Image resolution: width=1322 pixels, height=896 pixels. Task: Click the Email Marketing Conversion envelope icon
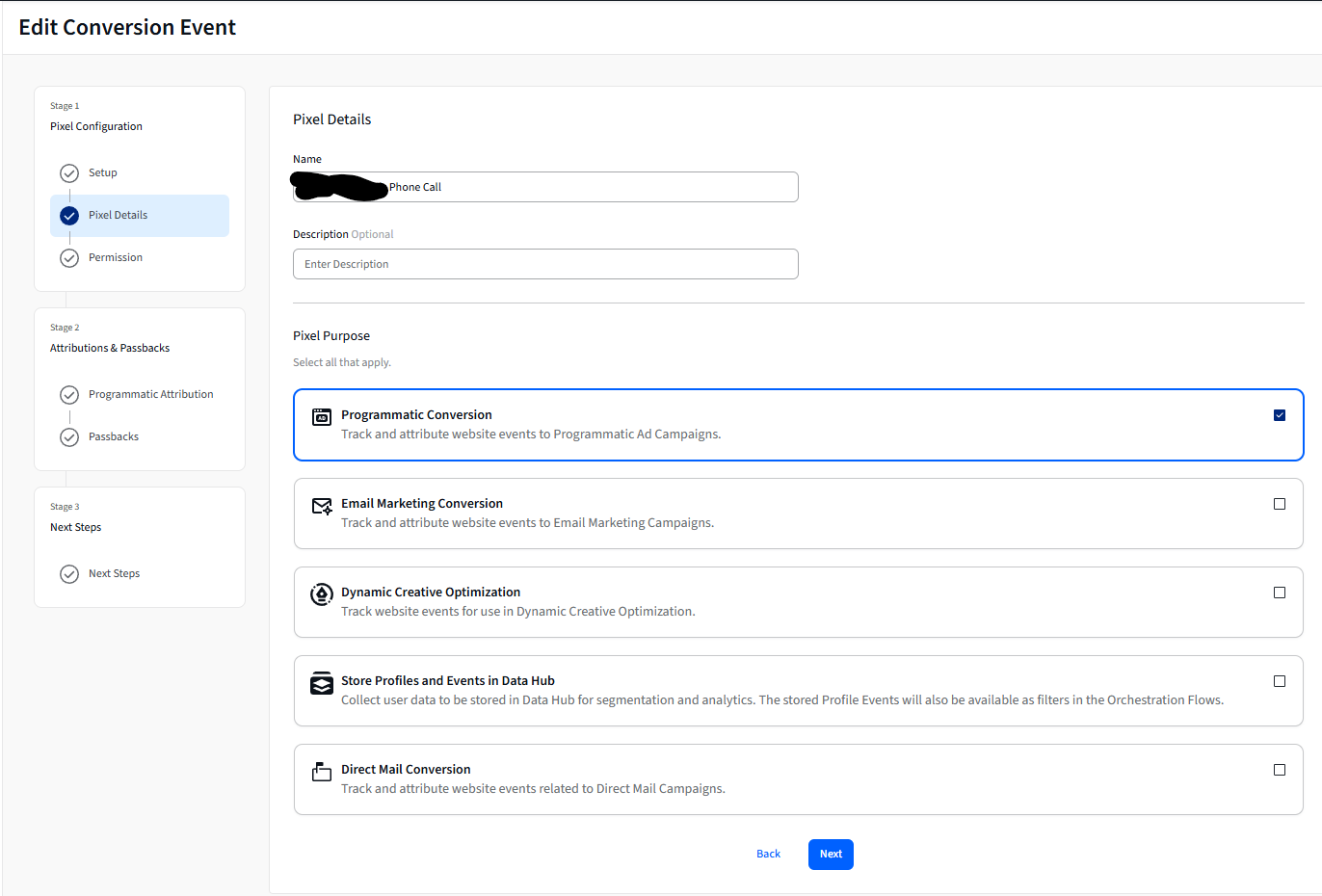322,506
